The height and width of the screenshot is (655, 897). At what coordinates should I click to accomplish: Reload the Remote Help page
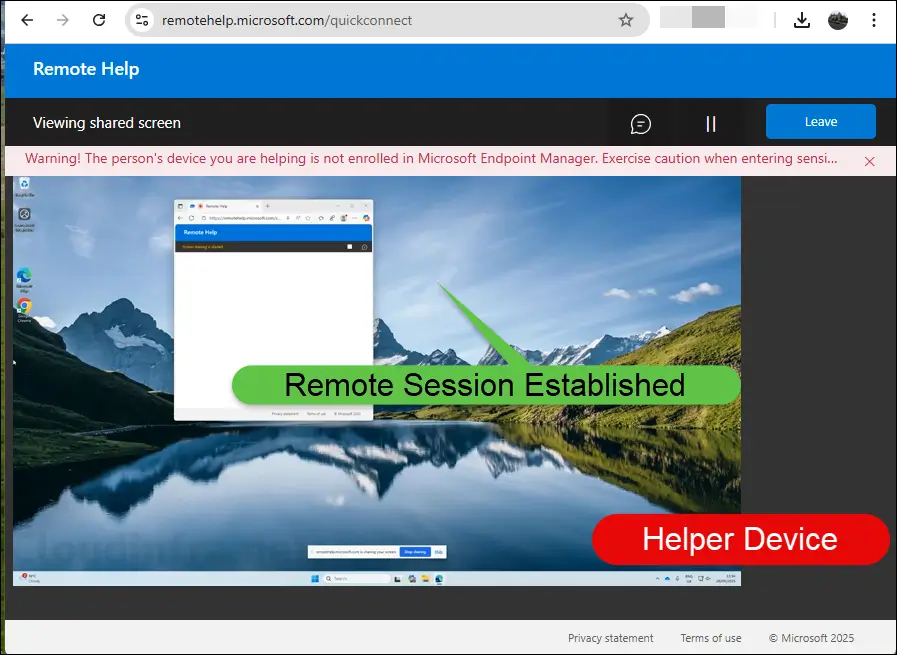[x=99, y=20]
